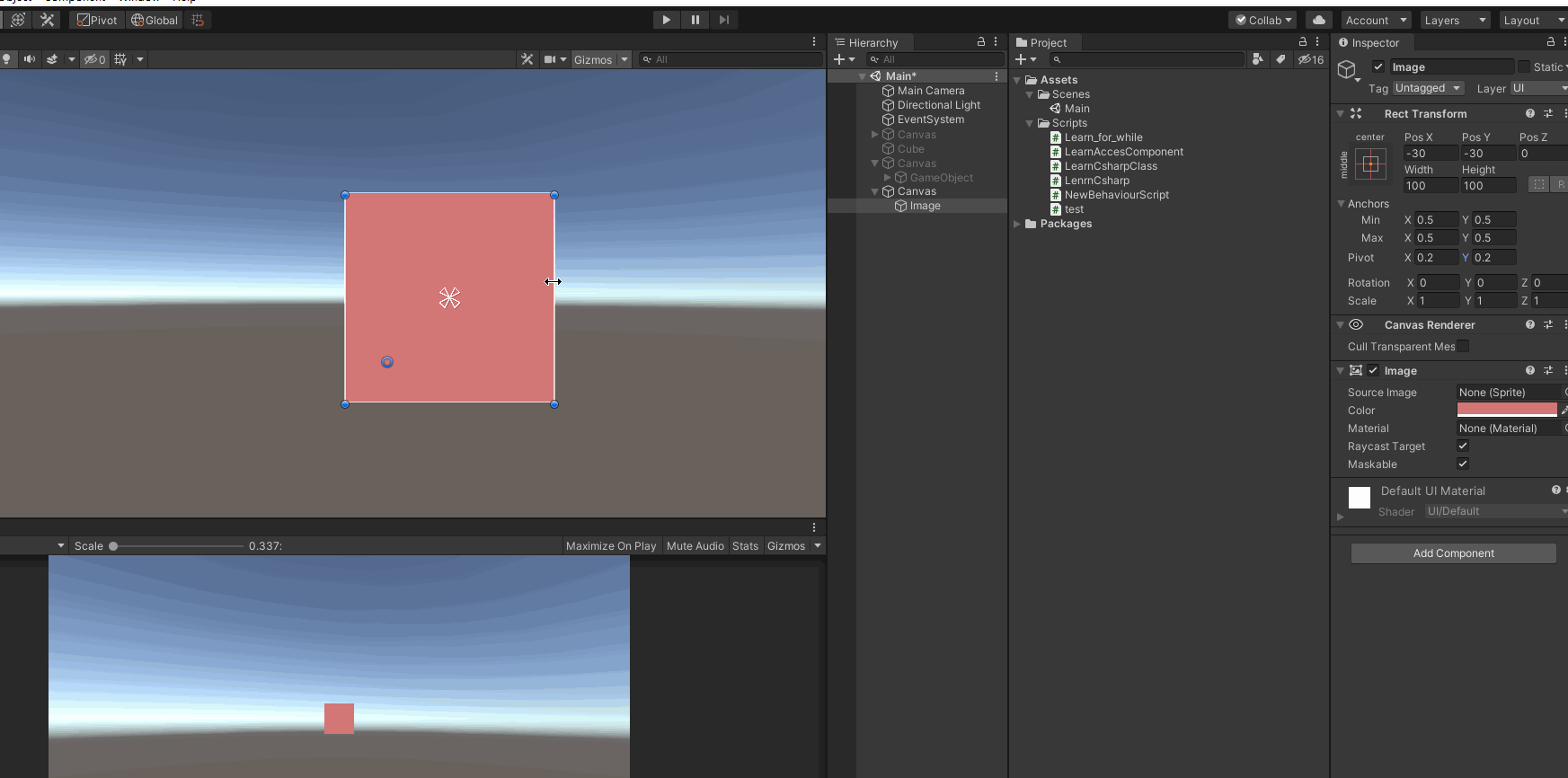Lock the Project panel
This screenshot has width=1568, height=778.
1303,42
